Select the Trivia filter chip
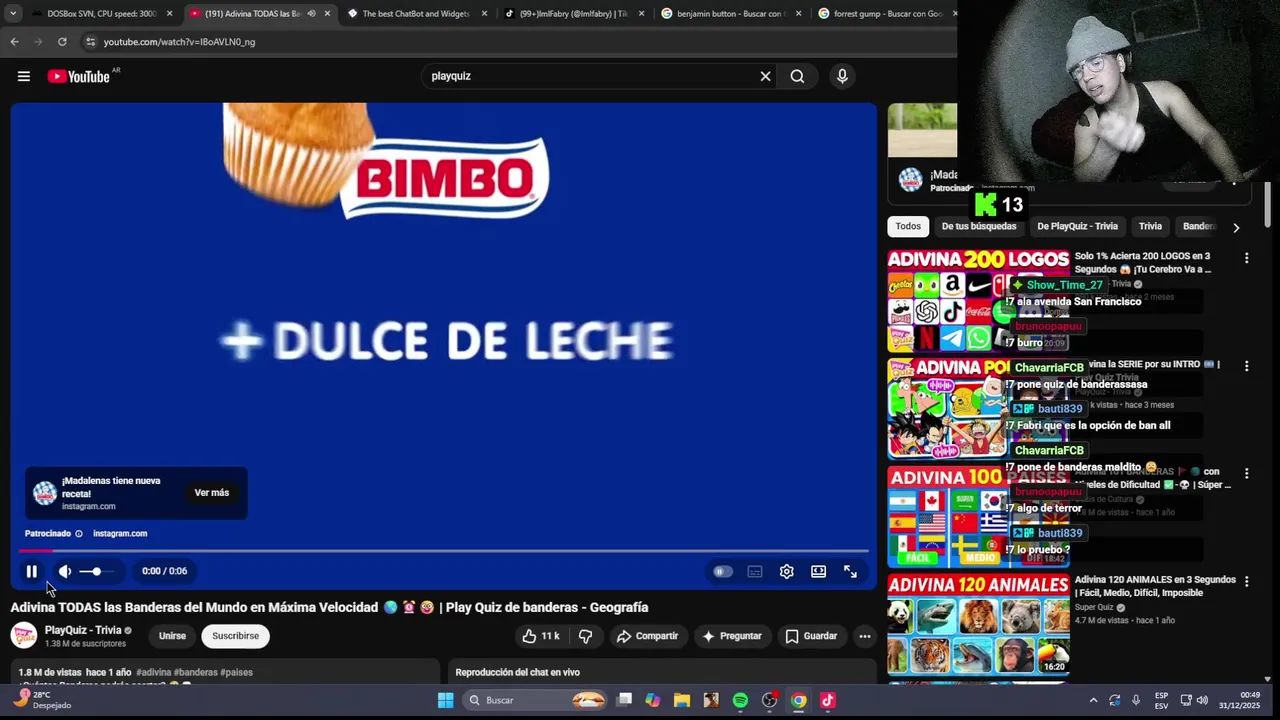 coord(1150,226)
